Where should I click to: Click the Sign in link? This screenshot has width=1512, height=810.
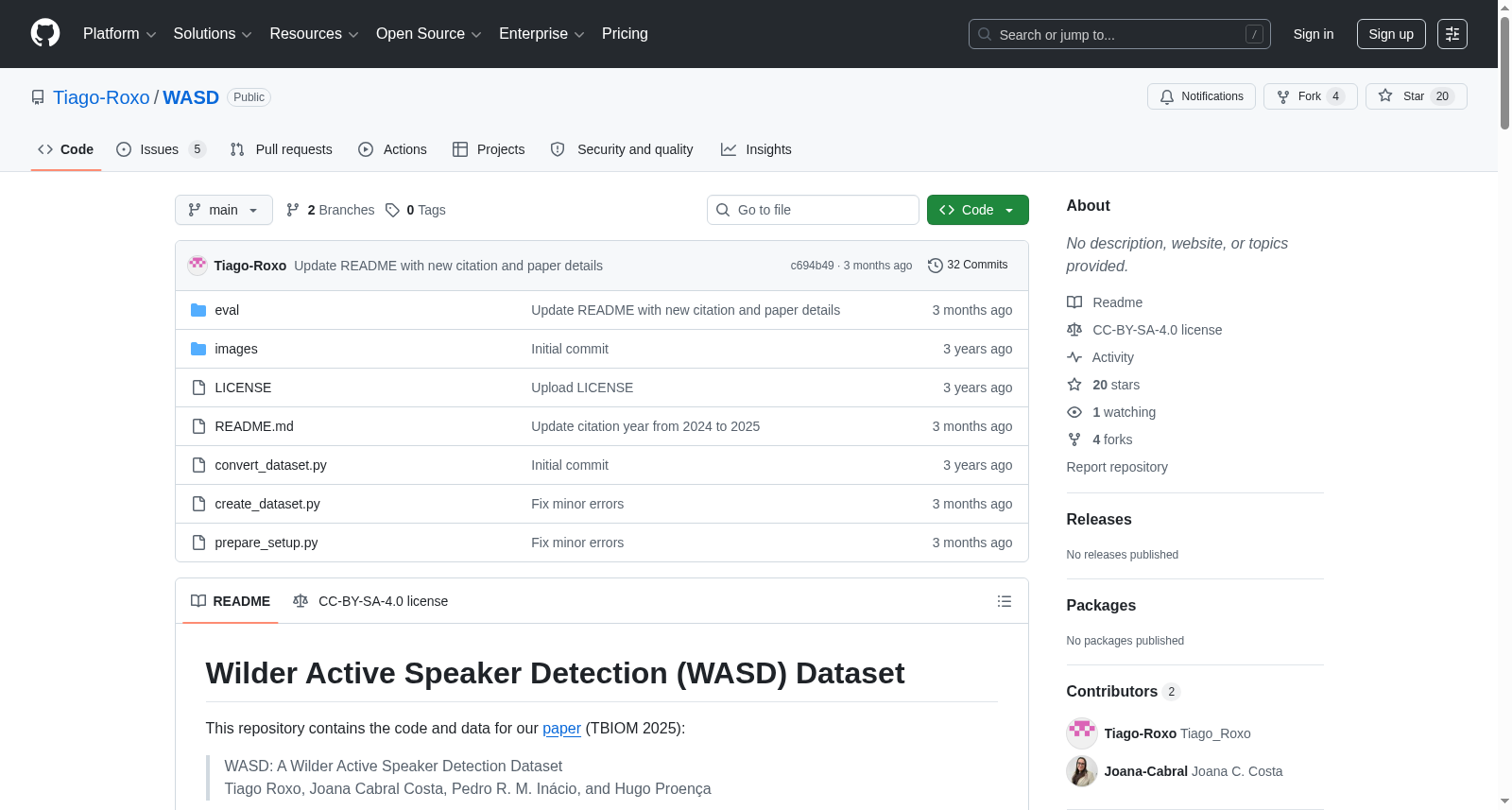pos(1314,34)
